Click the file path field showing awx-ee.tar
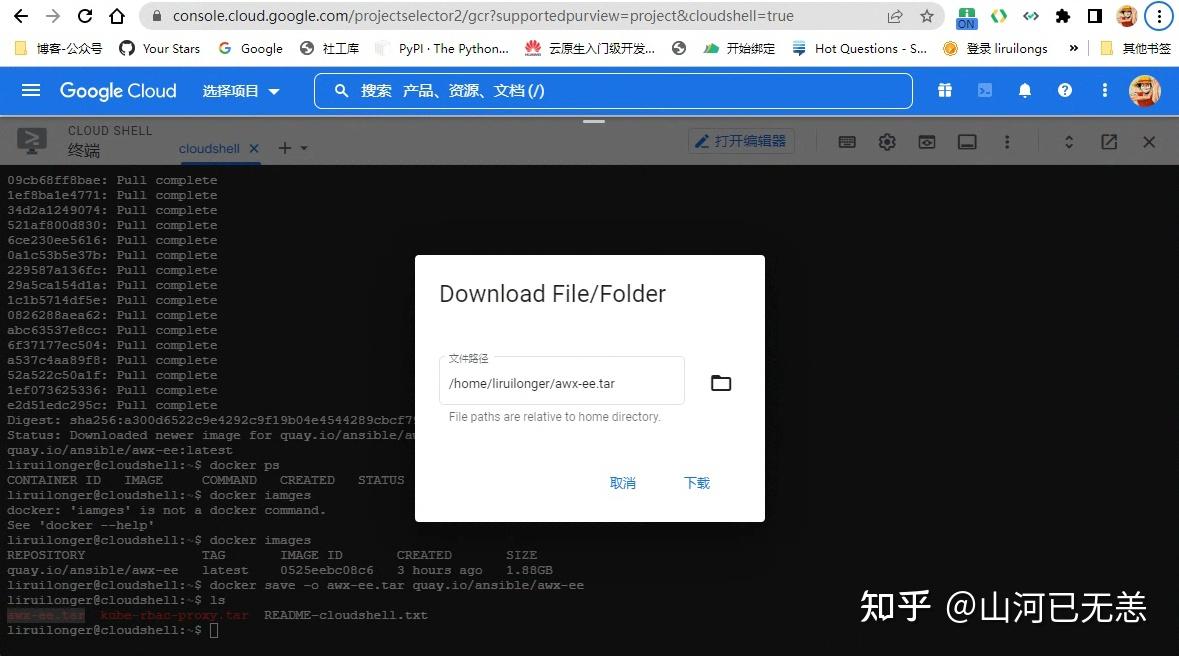The width and height of the screenshot is (1179, 656). point(560,383)
